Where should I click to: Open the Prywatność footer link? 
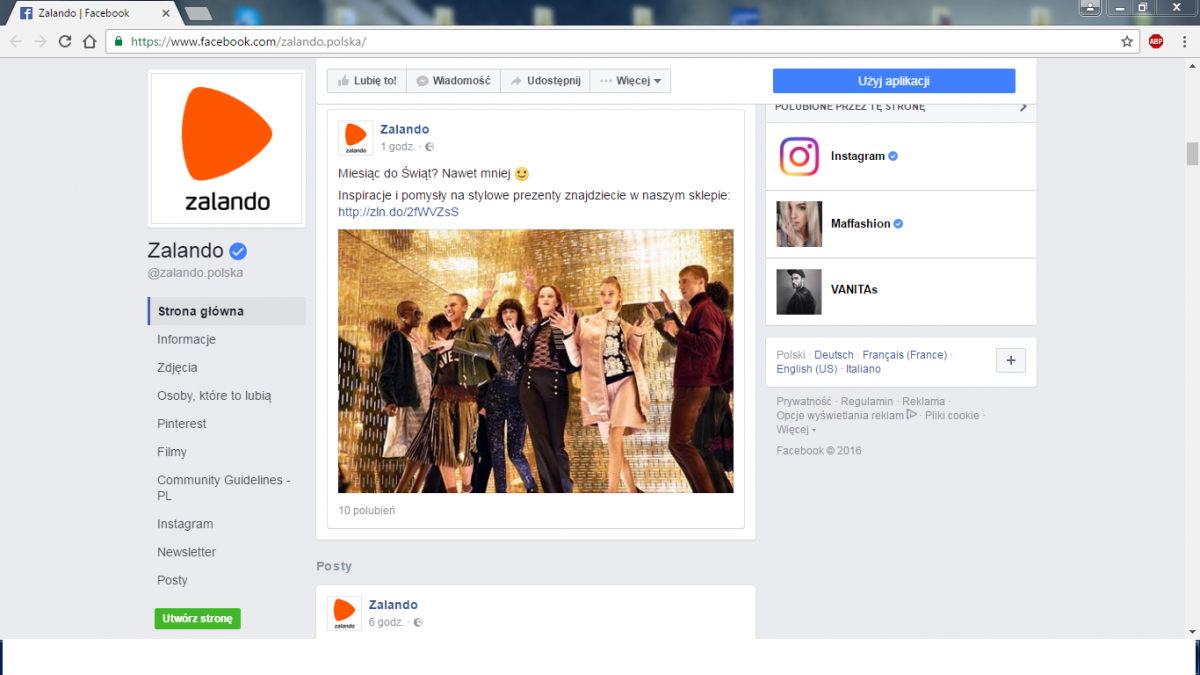tap(804, 402)
